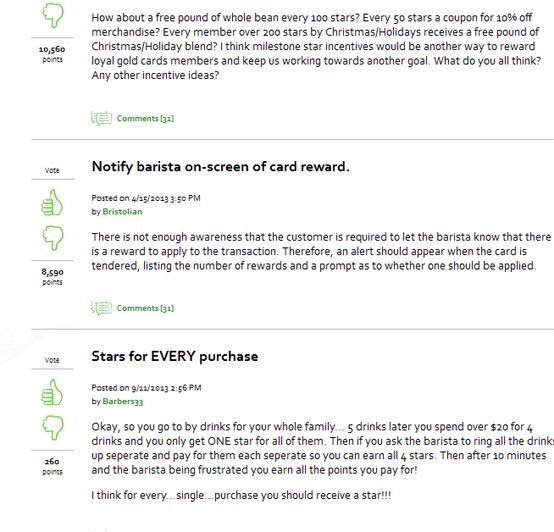Viewport: 554px width, 532px height.
Task: Thumbs down the milestone star incentives idea
Action: coord(53,15)
